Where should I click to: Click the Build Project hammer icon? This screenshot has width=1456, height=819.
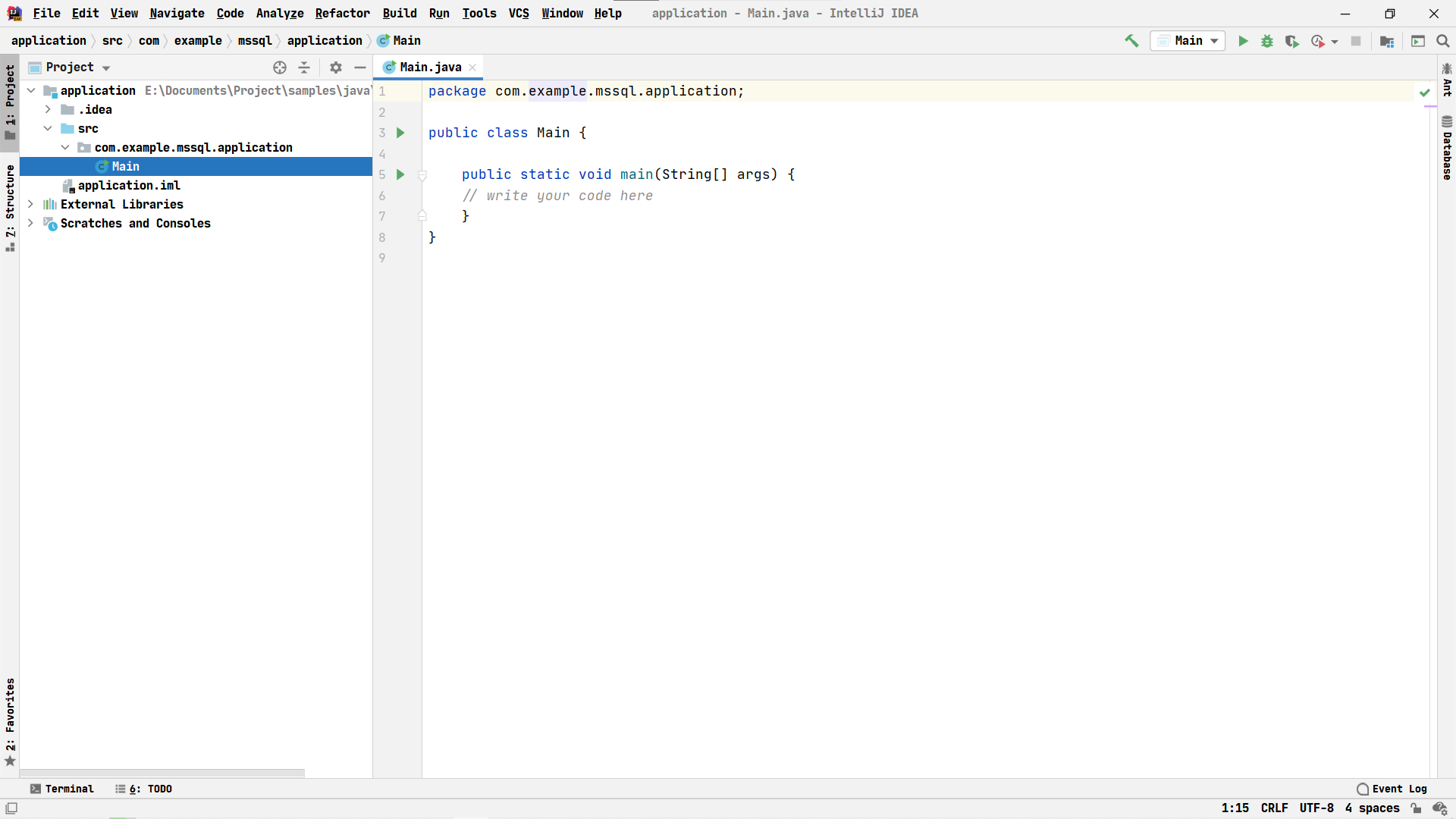tap(1131, 41)
